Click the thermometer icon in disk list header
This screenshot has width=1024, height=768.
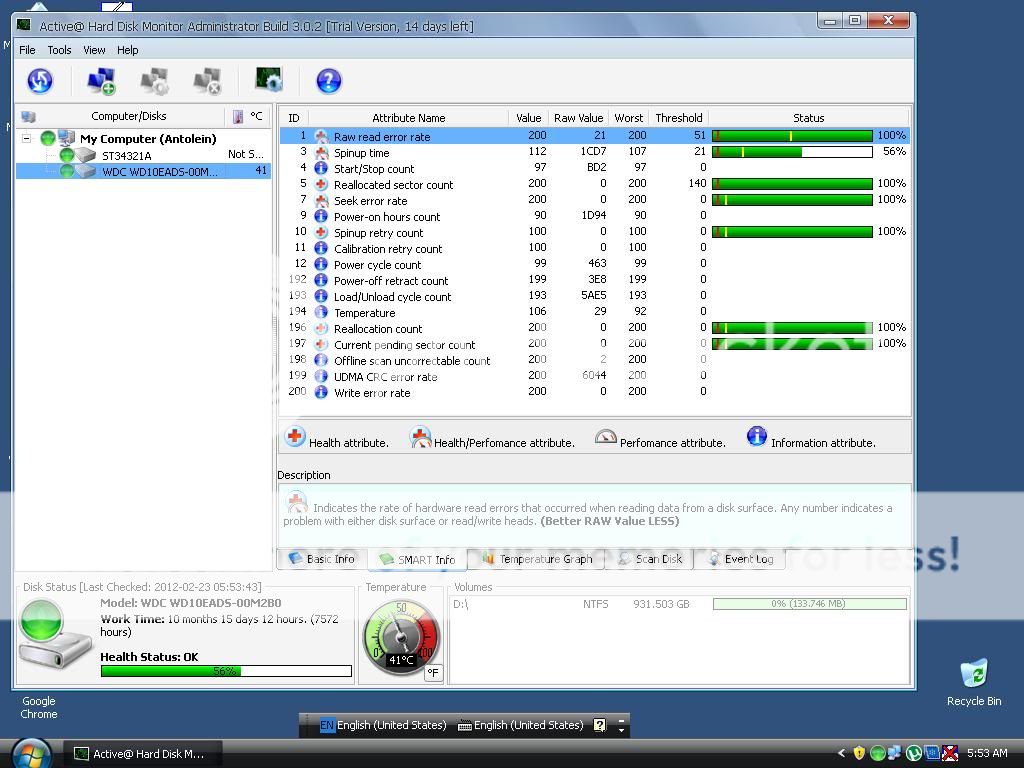pyautogui.click(x=238, y=117)
